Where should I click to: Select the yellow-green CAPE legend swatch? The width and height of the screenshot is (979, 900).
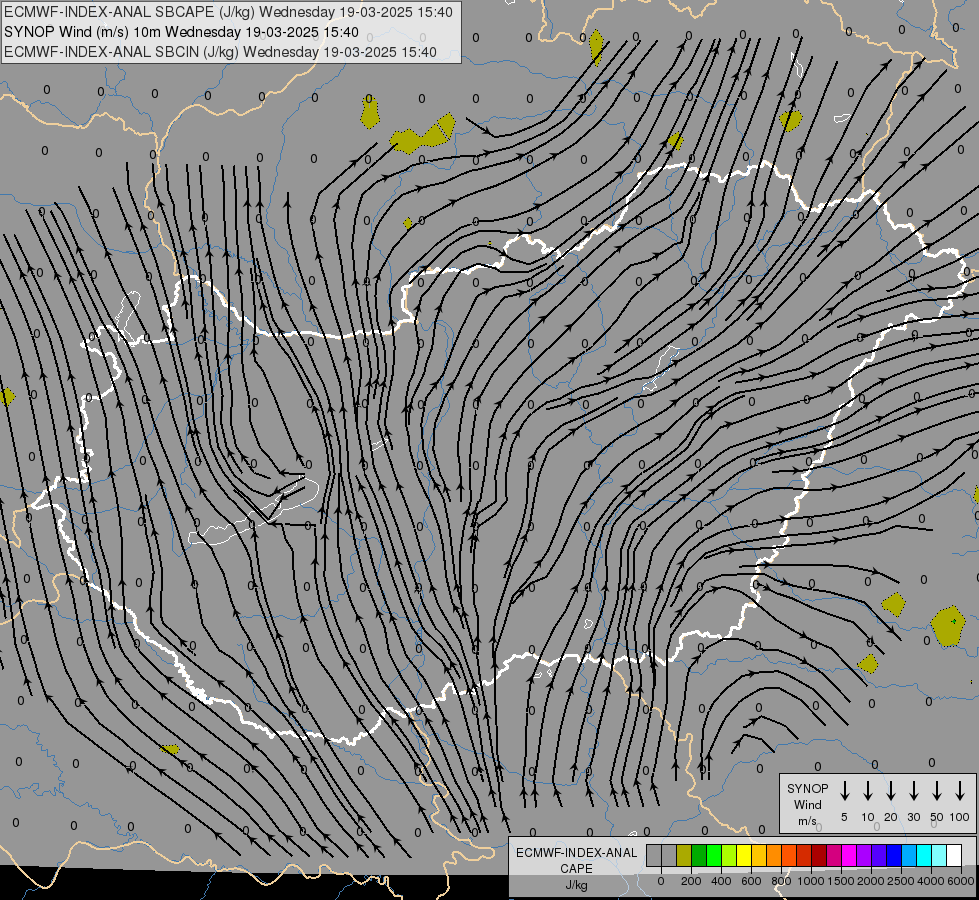[729, 855]
